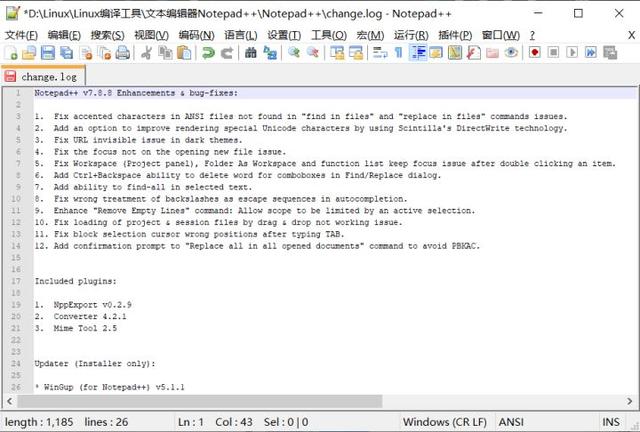Click the Redo arrow icon

click(x=227, y=53)
